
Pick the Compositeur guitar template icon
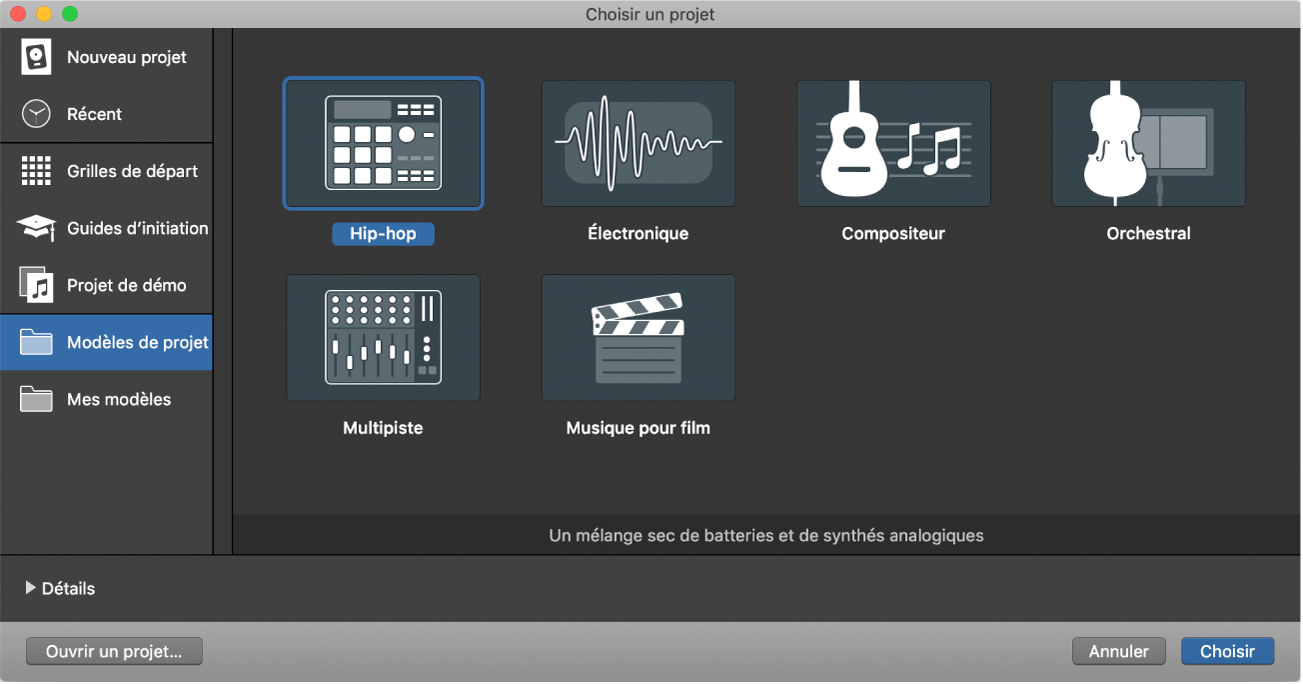893,143
